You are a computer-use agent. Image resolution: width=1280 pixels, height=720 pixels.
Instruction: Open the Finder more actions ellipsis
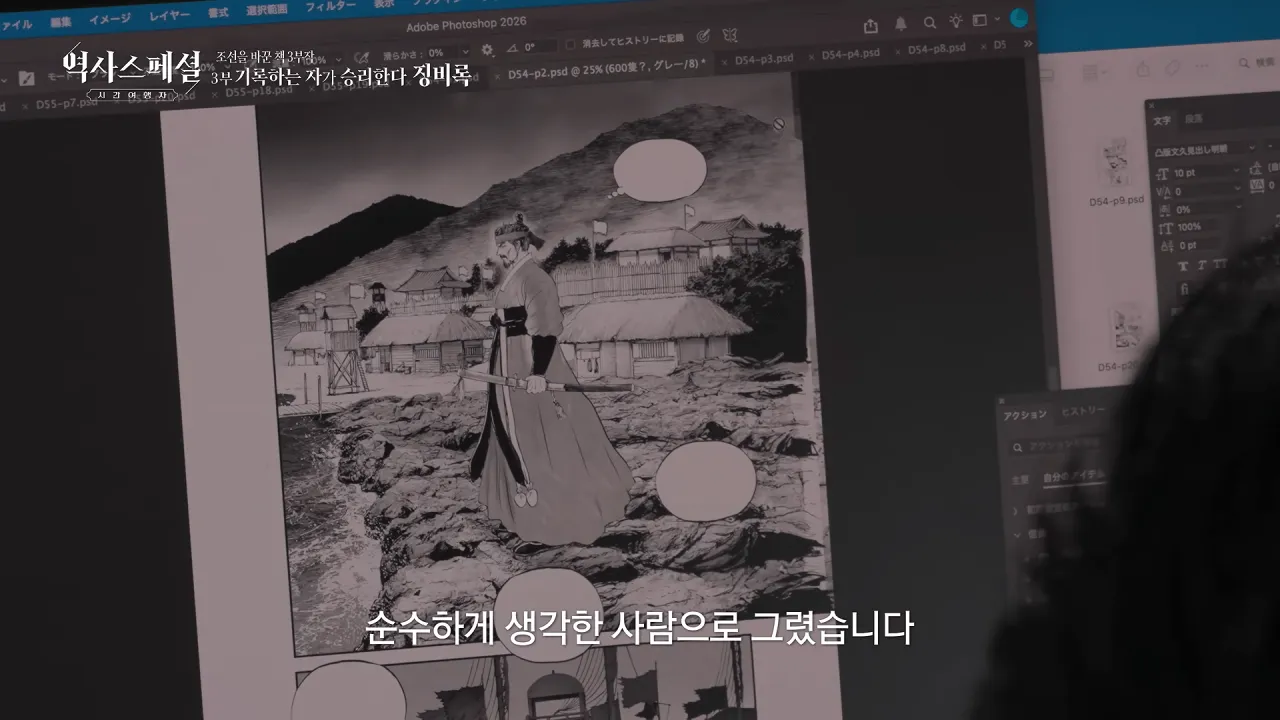click(1202, 66)
